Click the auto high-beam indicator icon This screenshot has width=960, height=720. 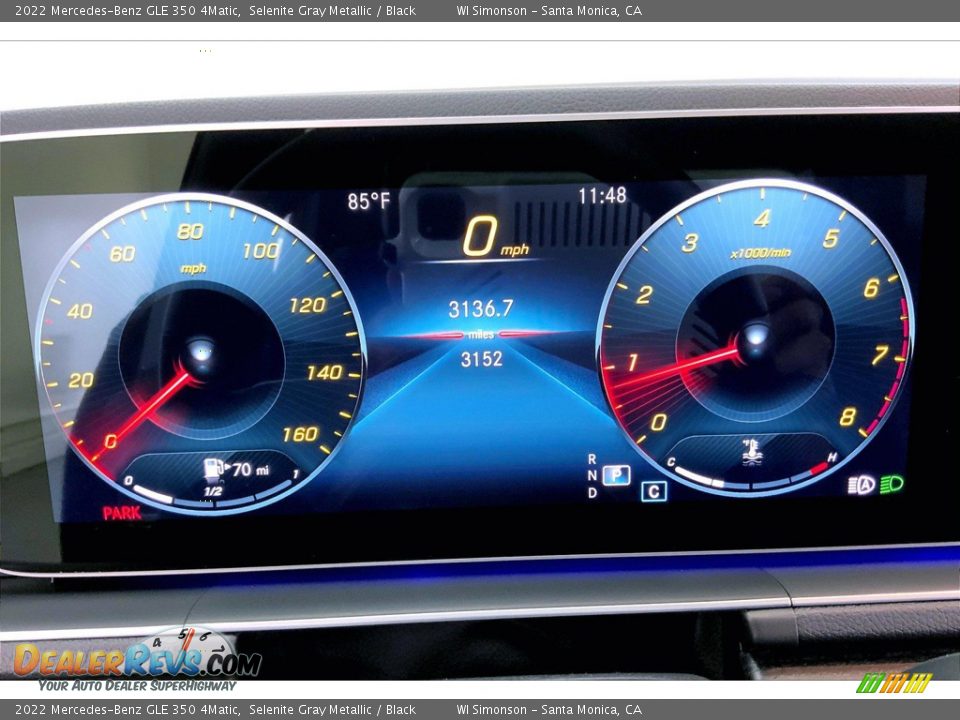861,486
